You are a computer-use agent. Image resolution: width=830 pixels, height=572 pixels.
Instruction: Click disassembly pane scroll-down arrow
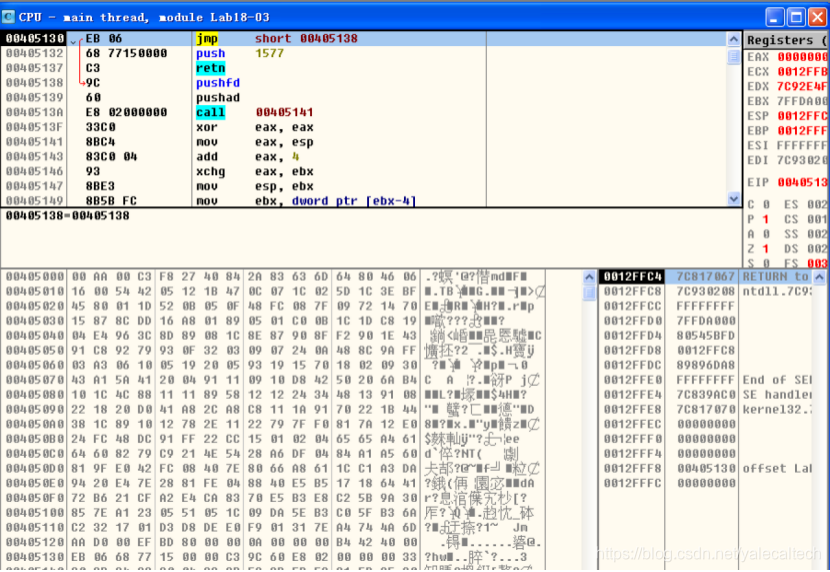pyautogui.click(x=733, y=199)
